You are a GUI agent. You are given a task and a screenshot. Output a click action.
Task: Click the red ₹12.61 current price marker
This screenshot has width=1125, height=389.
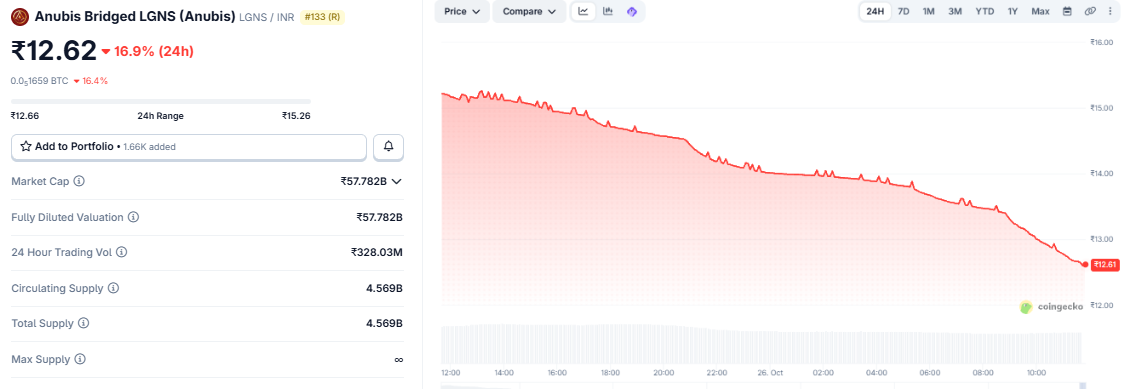pos(1105,265)
